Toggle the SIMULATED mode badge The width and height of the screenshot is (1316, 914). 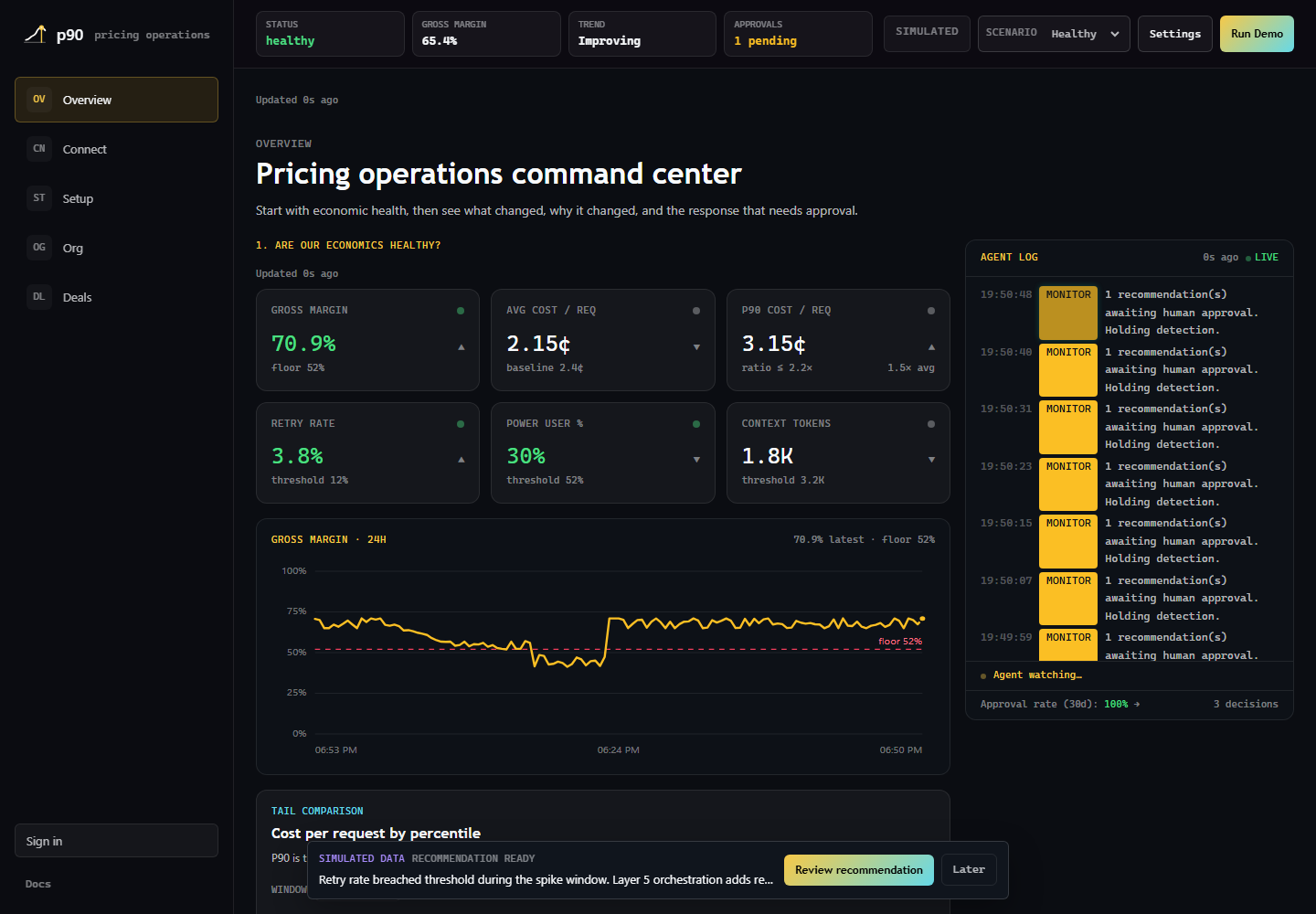pos(927,32)
